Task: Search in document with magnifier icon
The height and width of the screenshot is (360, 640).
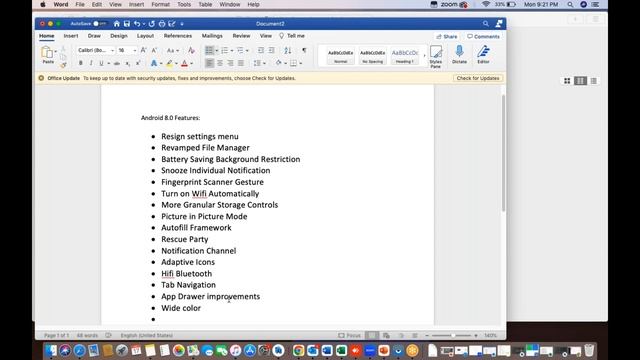Action: (485, 24)
